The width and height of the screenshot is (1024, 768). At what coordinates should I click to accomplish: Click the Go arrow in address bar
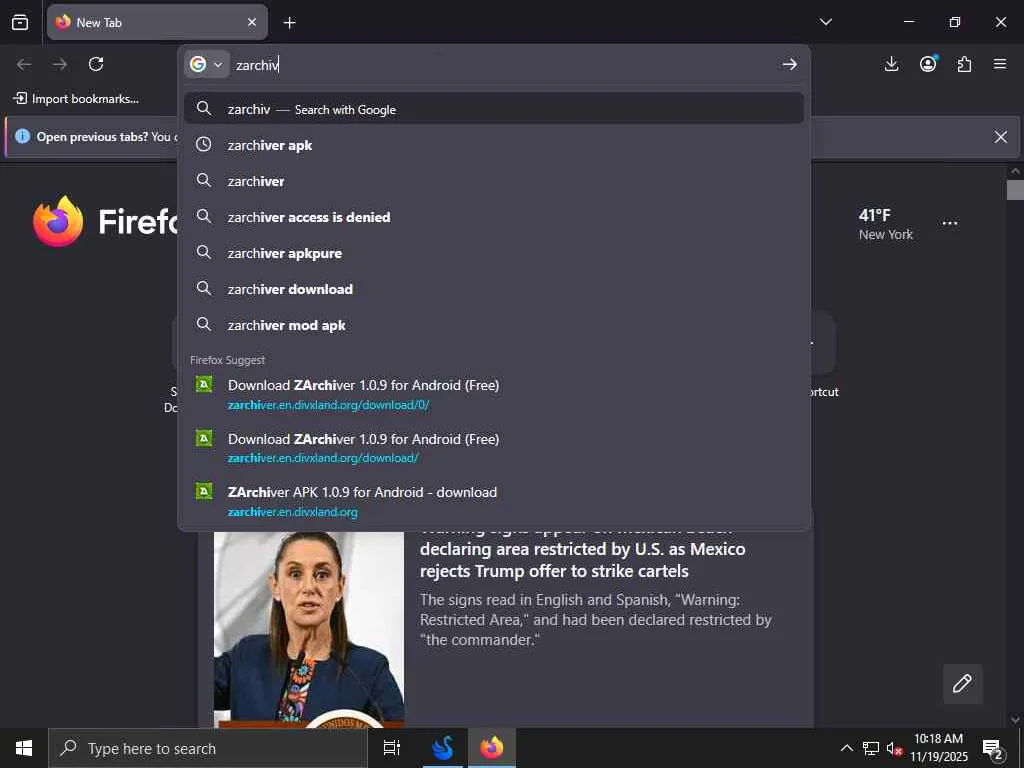(790, 64)
